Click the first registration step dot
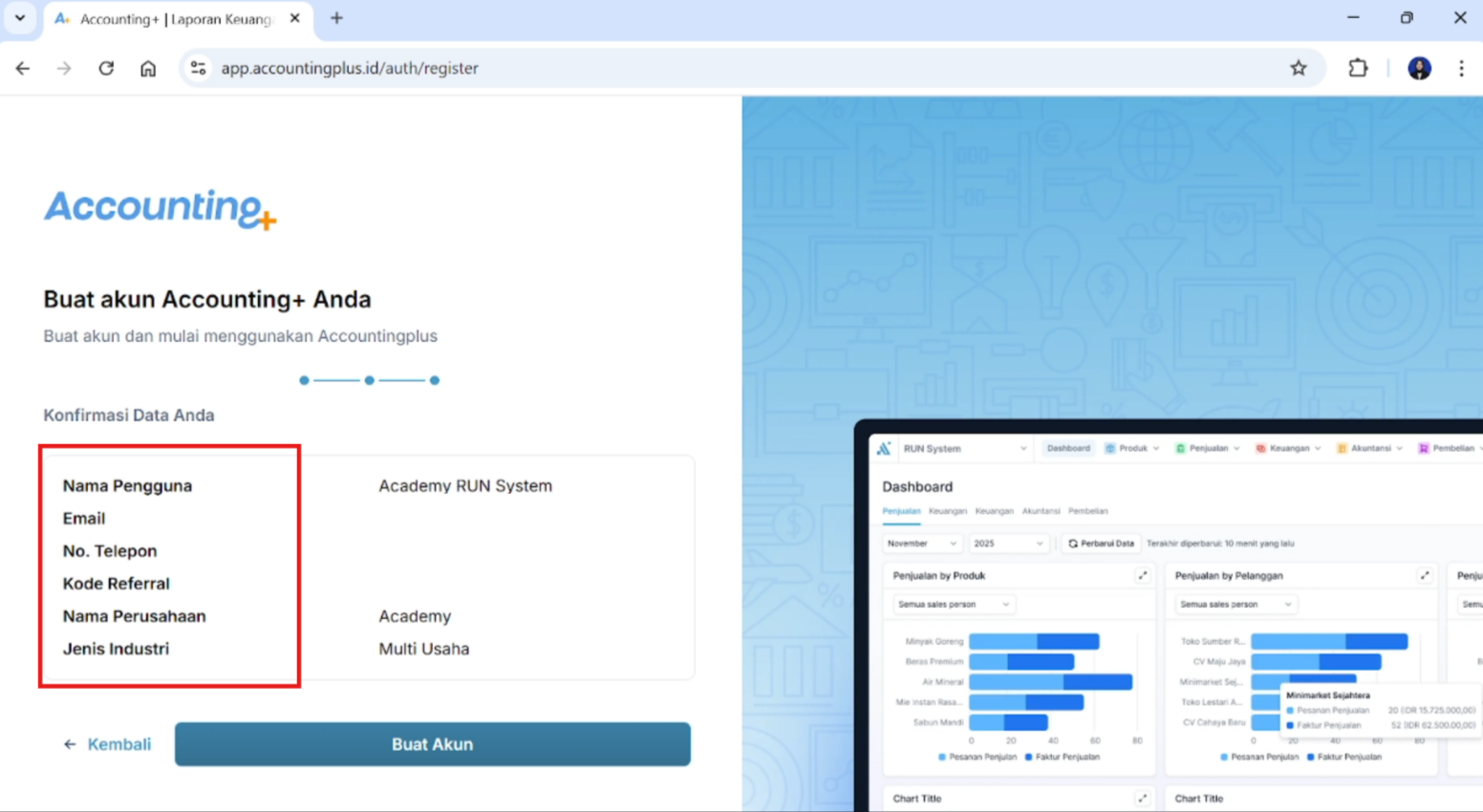 pyautogui.click(x=304, y=380)
